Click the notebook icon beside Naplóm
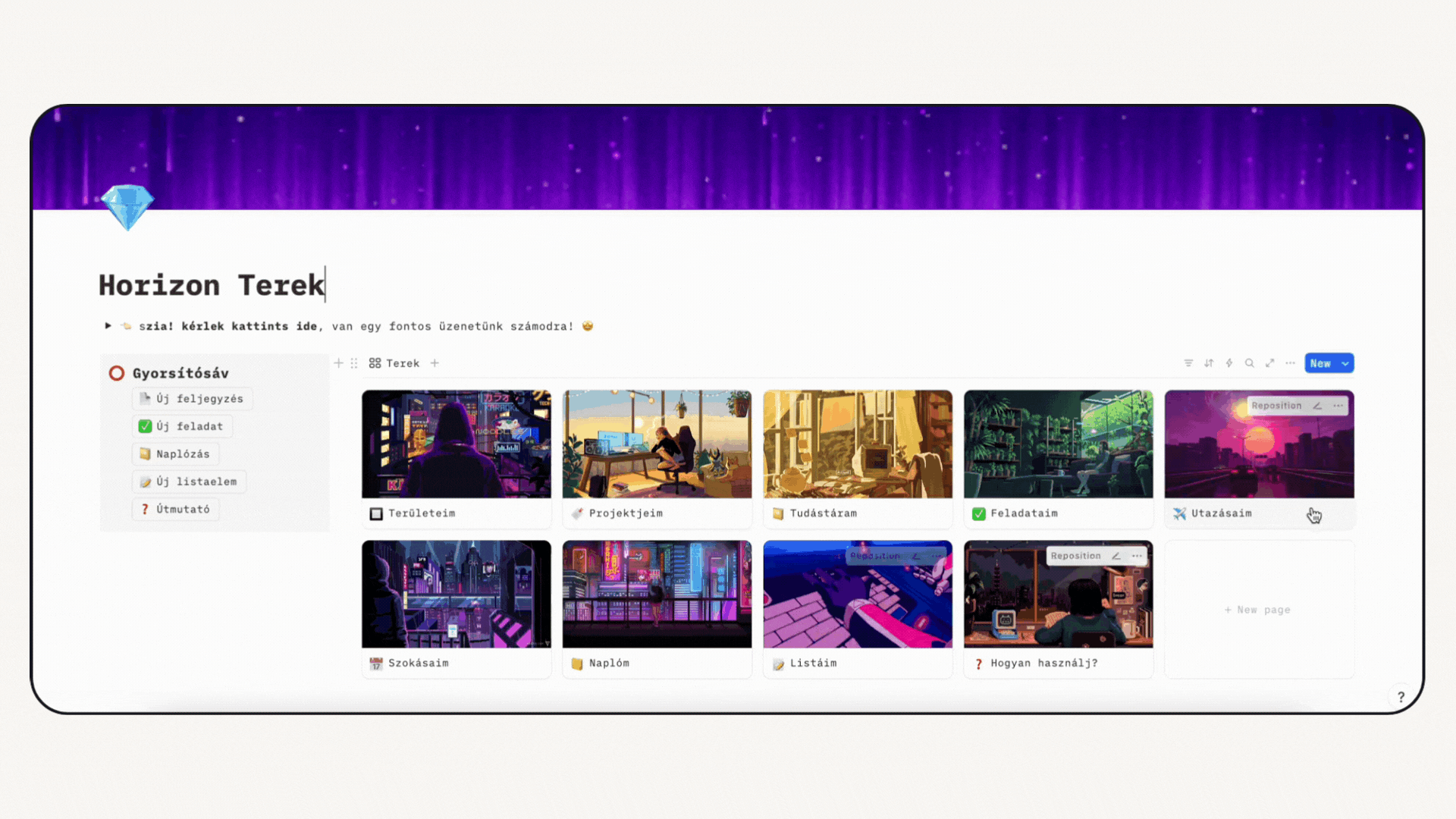Viewport: 1456px width, 819px height. [x=577, y=664]
